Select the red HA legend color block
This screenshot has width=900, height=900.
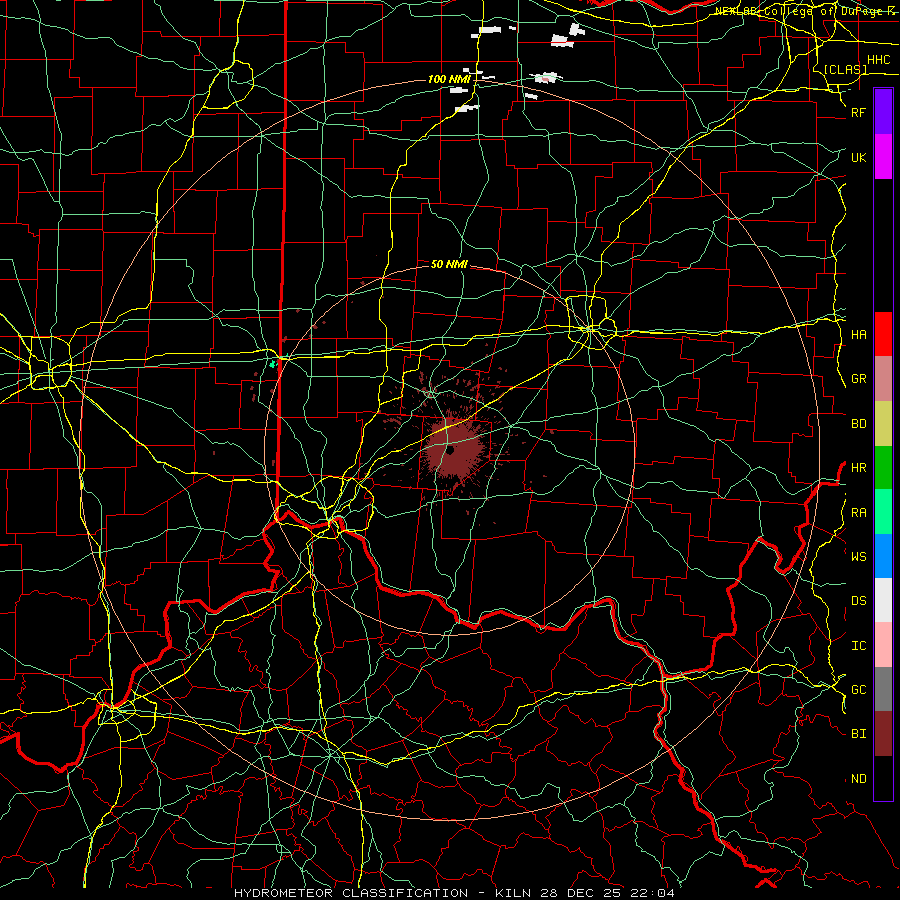coord(883,334)
